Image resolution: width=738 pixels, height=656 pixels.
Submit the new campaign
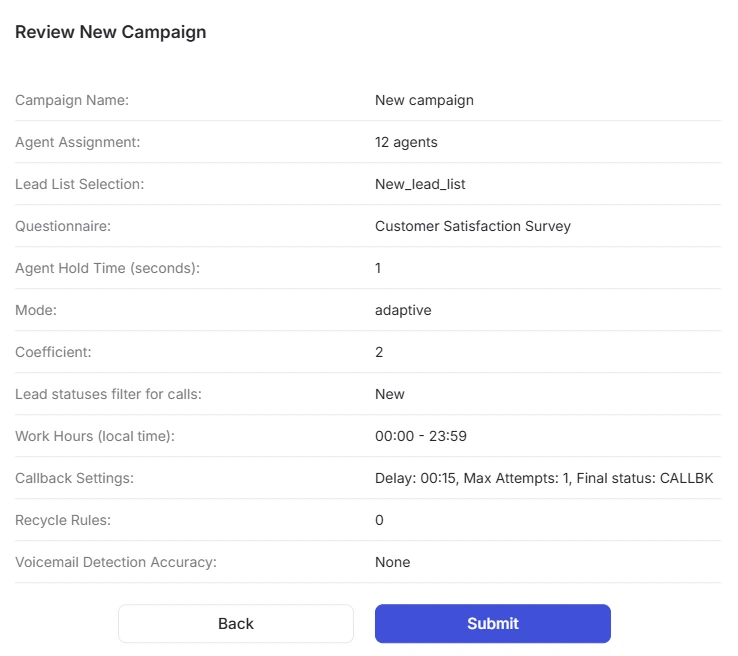pyautogui.click(x=492, y=623)
